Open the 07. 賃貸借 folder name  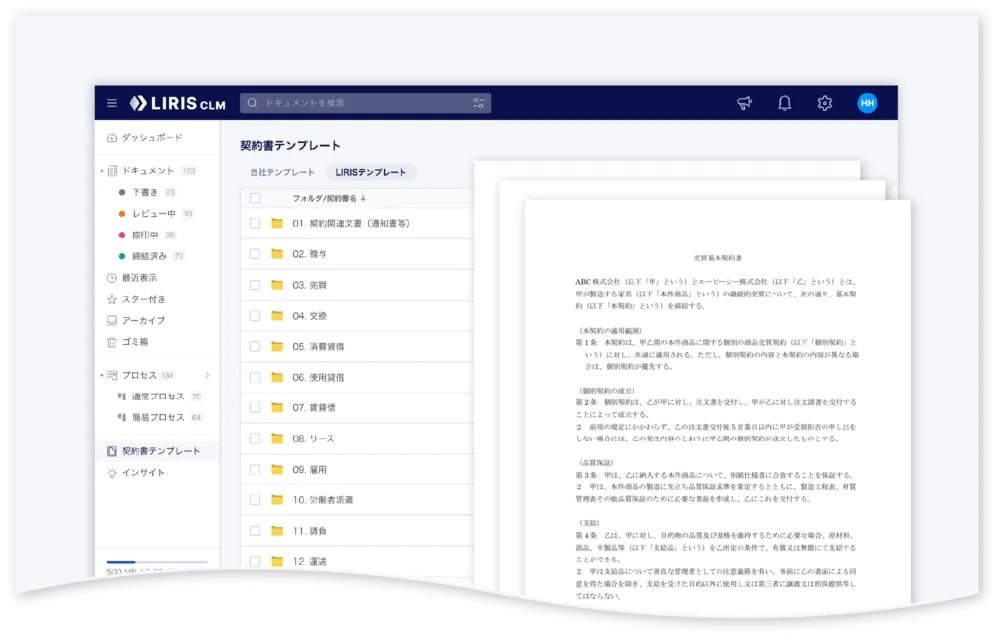pos(314,407)
